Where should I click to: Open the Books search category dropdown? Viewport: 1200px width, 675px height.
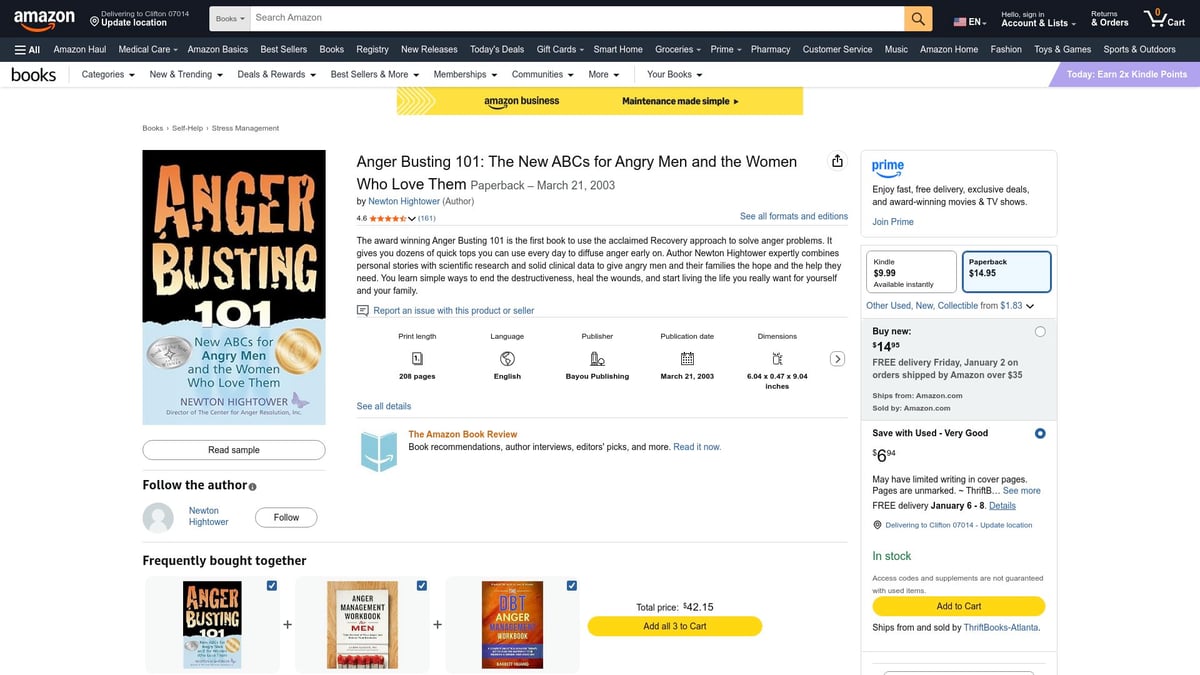229,17
